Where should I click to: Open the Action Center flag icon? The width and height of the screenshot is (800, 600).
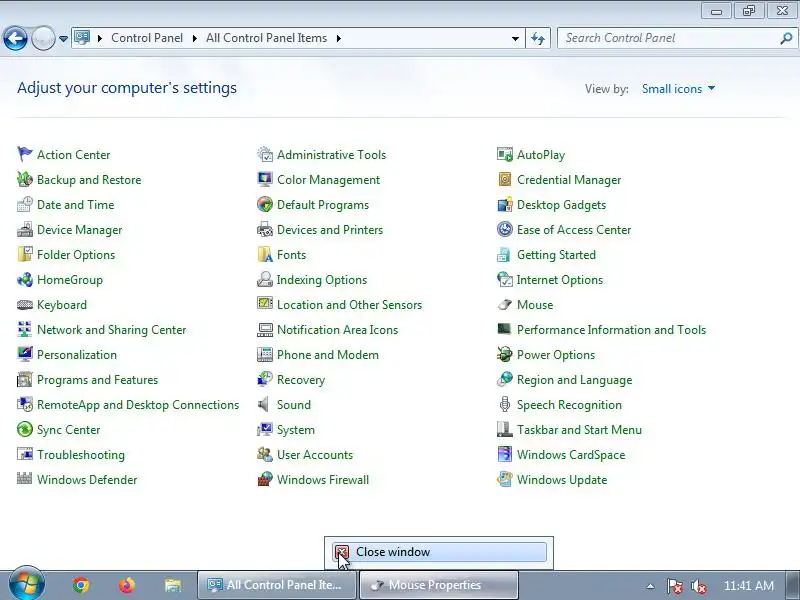click(24, 154)
